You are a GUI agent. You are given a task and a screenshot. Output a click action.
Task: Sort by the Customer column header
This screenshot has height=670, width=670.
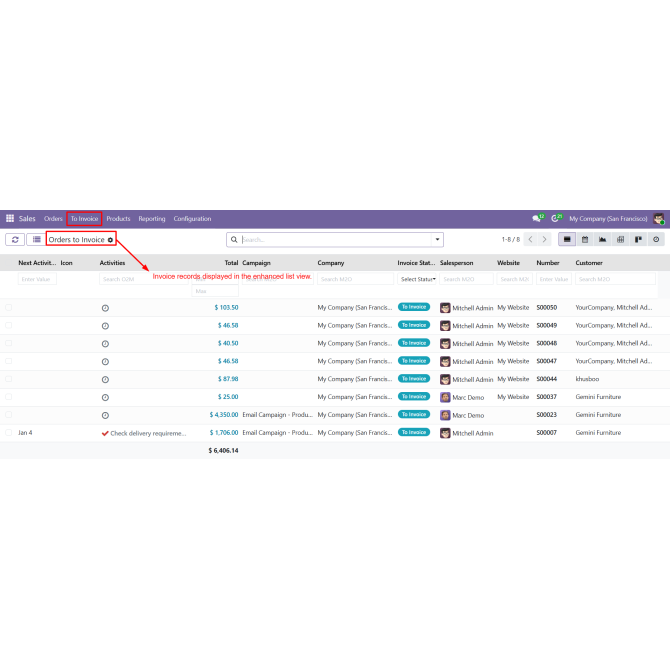pyautogui.click(x=589, y=263)
